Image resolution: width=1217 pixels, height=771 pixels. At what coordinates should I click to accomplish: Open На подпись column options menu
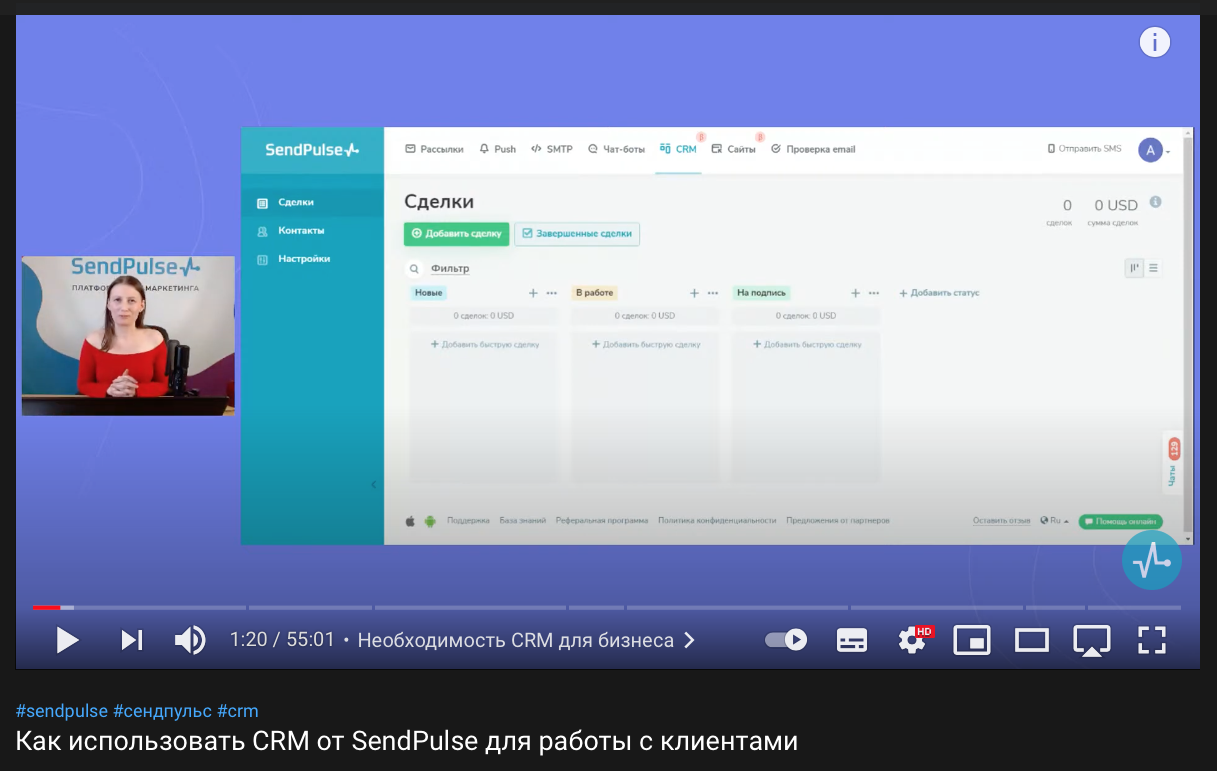pos(874,293)
